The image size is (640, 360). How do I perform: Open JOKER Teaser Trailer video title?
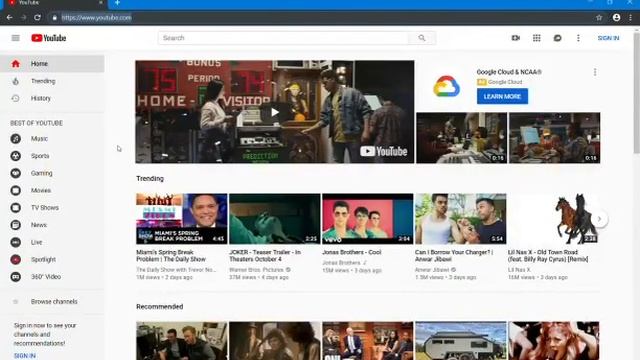tap(265, 256)
